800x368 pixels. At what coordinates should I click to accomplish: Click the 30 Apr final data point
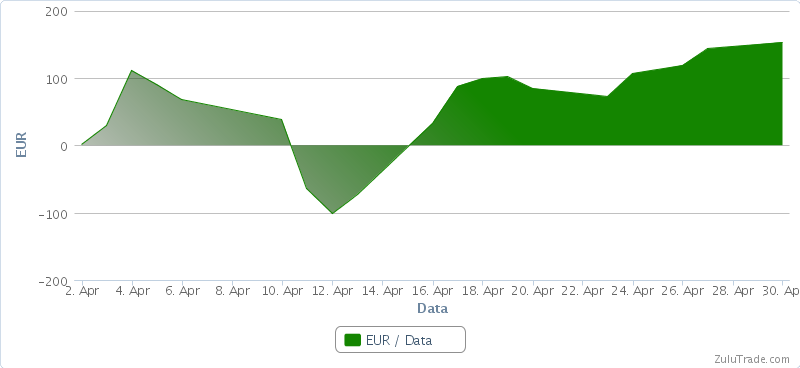[x=782, y=42]
